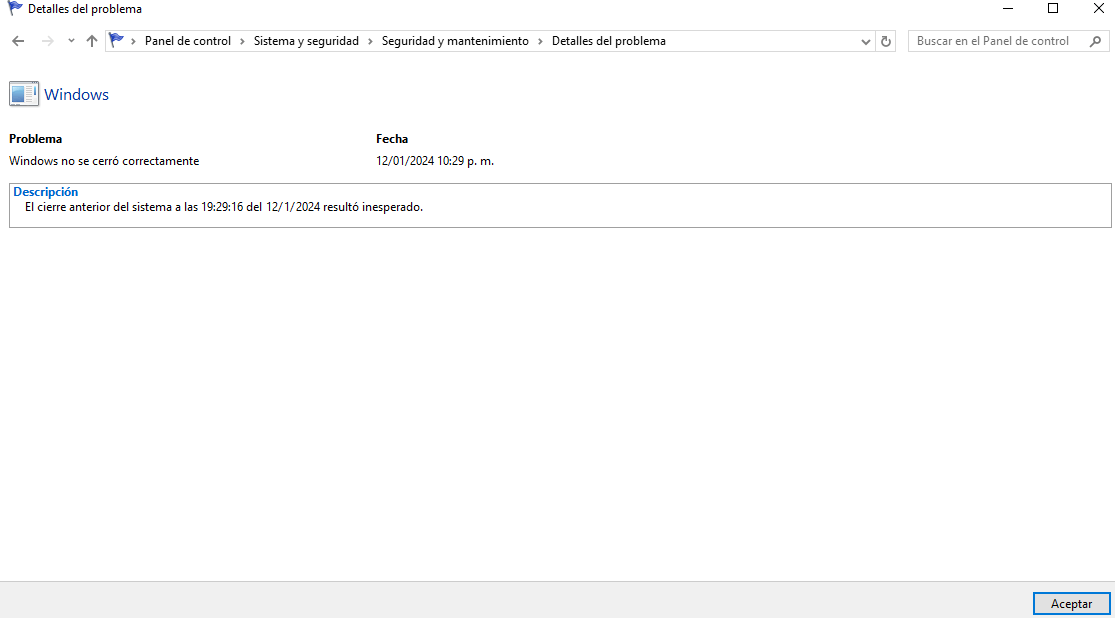1115x618 pixels.
Task: Select 'Windows no se cerró correctamente' text
Action: click(104, 161)
